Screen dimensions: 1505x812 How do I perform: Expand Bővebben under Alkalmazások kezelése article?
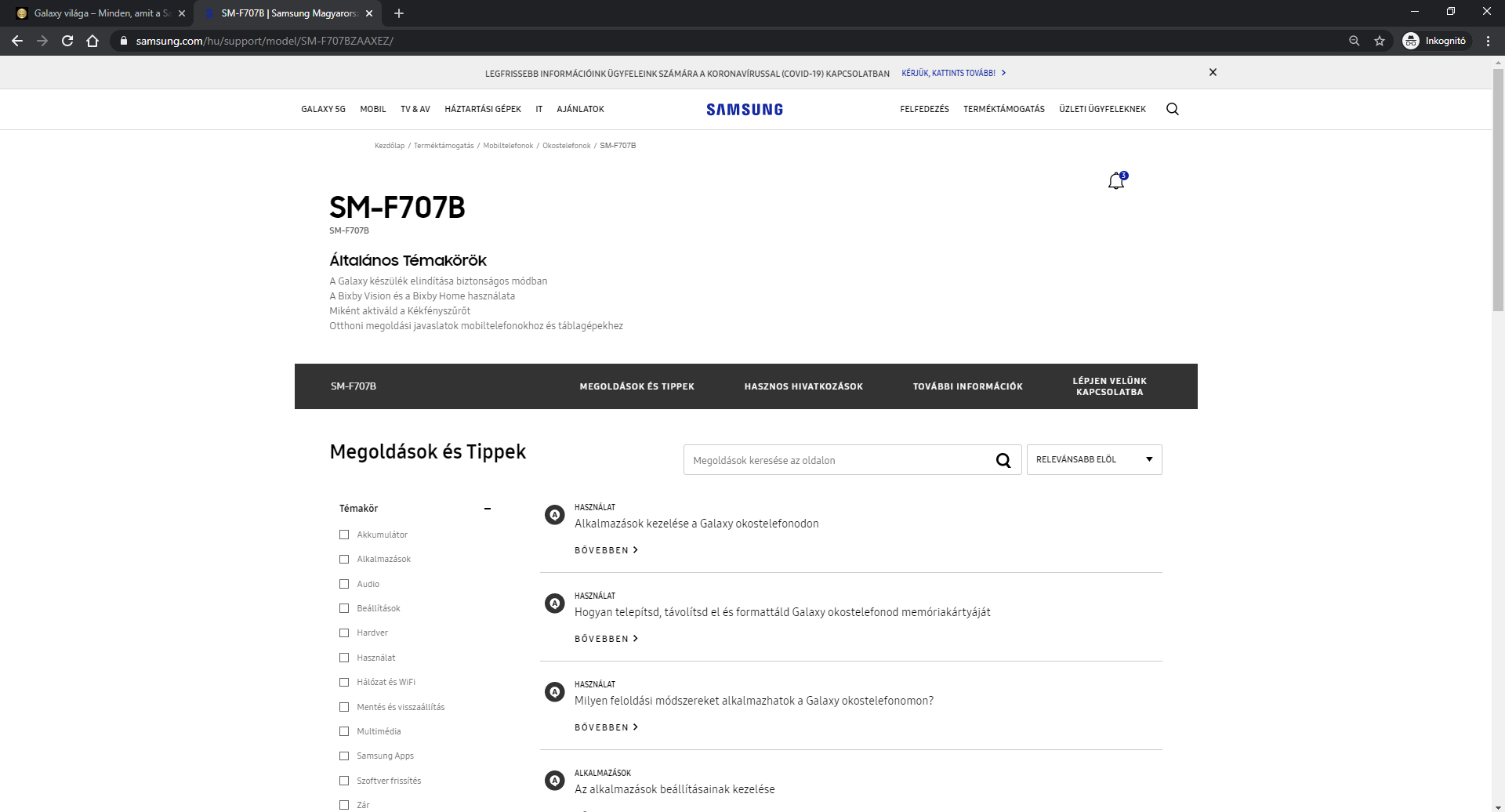[x=606, y=550]
